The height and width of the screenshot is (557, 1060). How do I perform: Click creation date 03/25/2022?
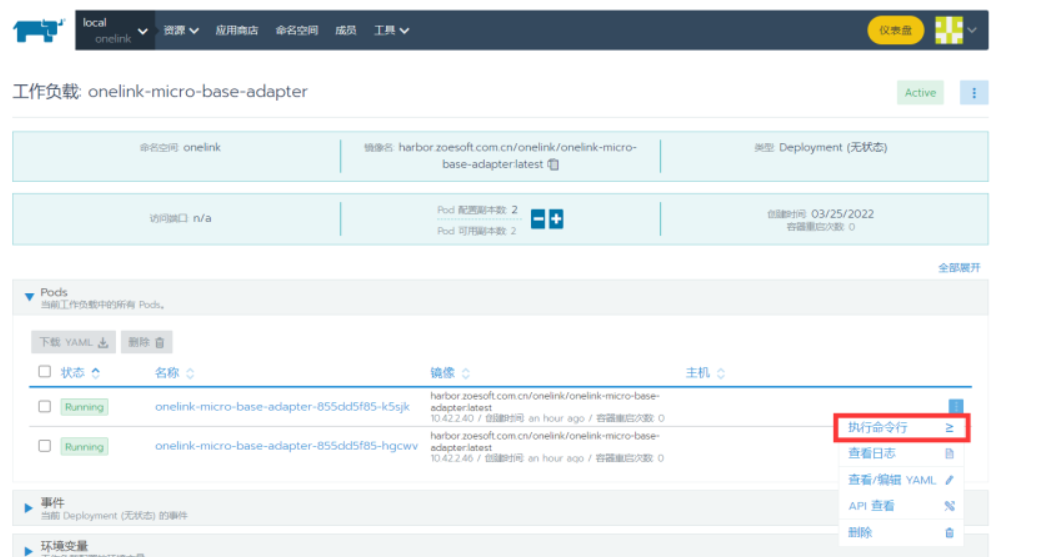842,214
